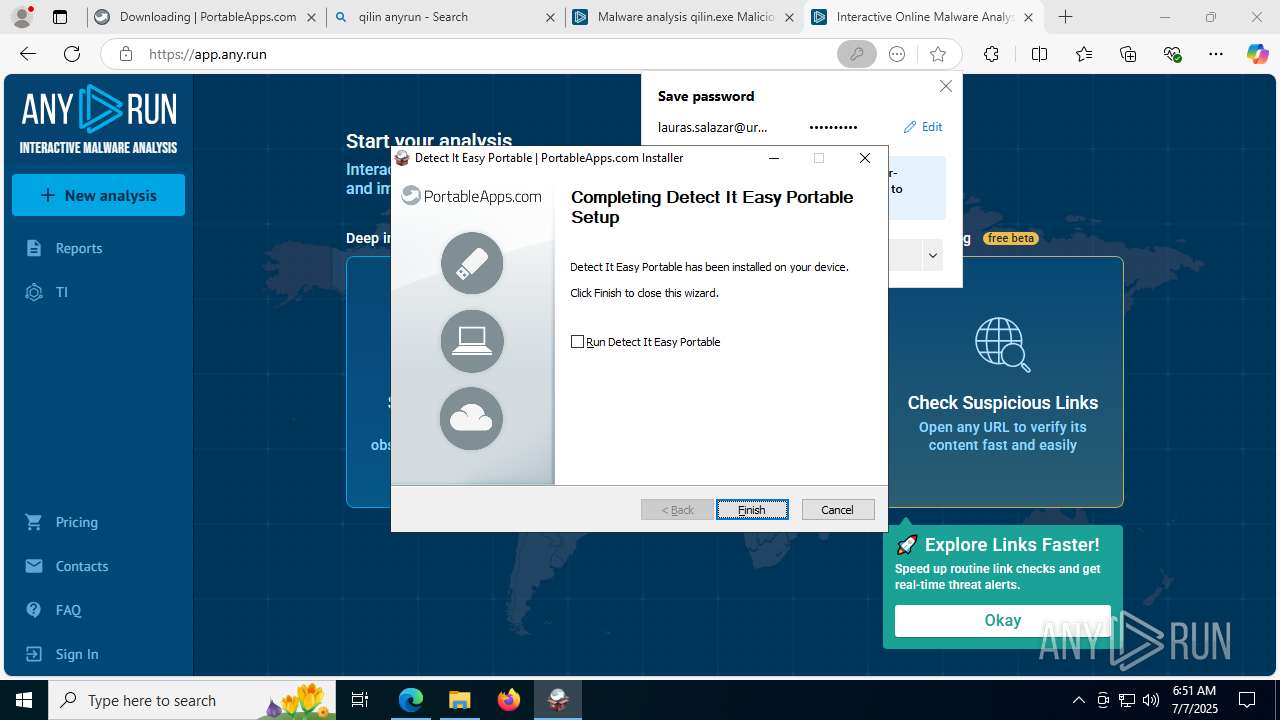The height and width of the screenshot is (720, 1280).
Task: Go back in the browser
Action: click(x=28, y=54)
